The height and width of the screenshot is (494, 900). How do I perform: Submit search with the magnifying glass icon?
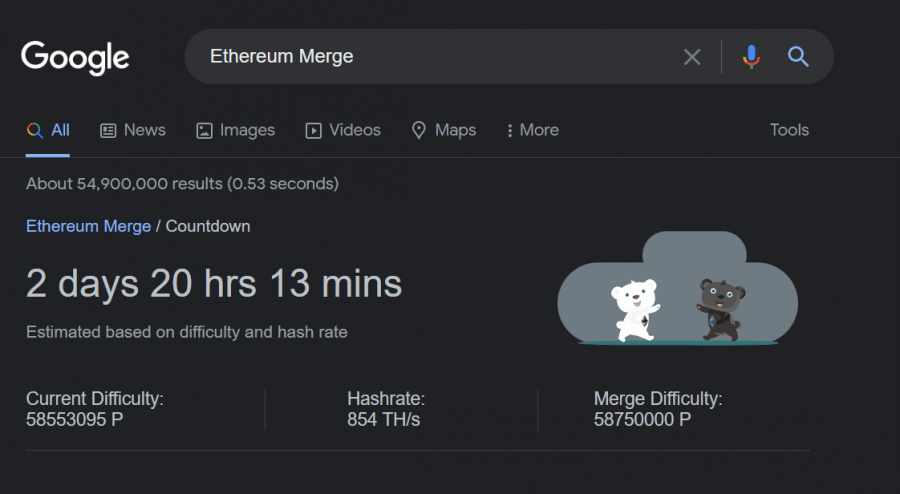(798, 57)
